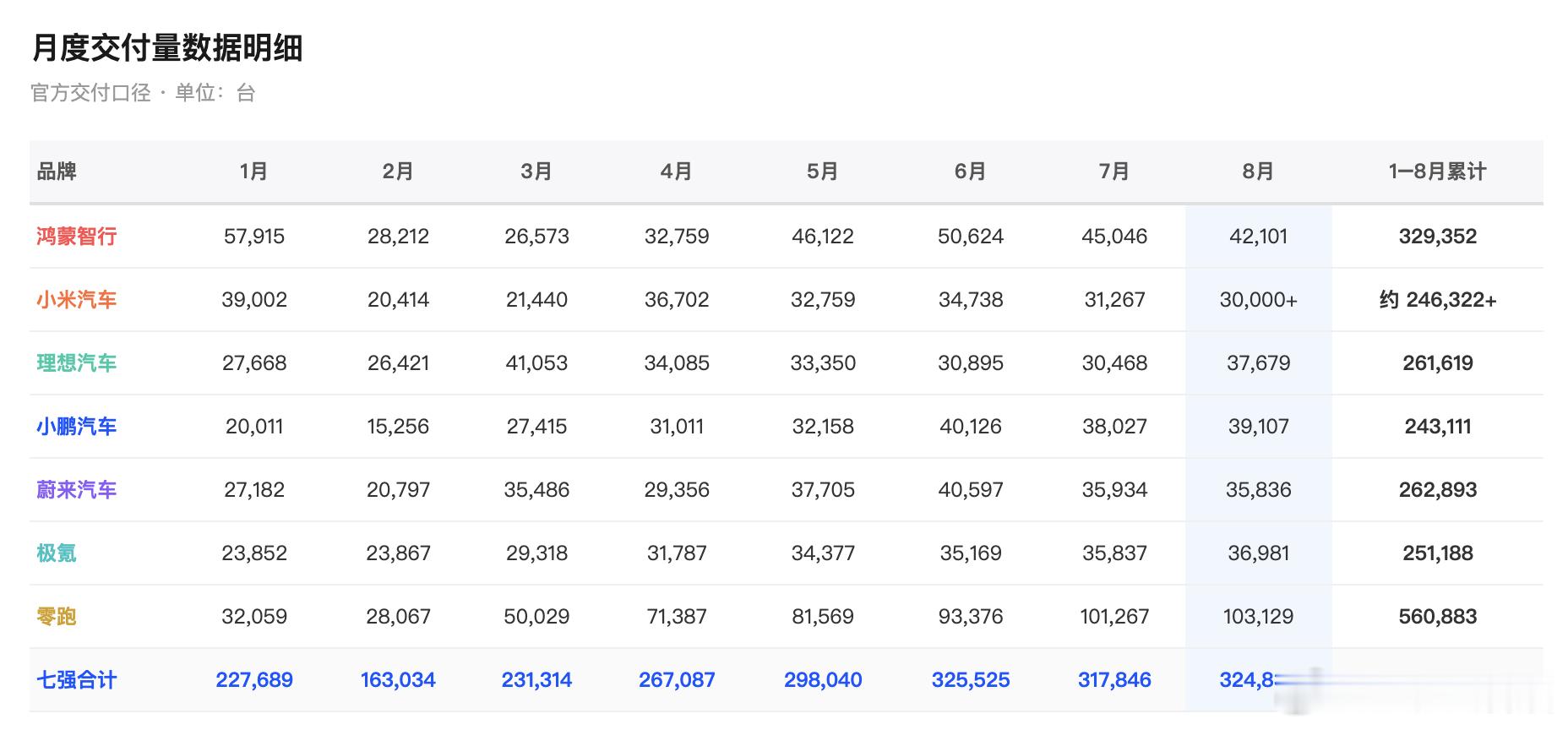The image size is (1568, 730).
Task: Select 理想汽车 May value 33,350
Action: coord(823,363)
